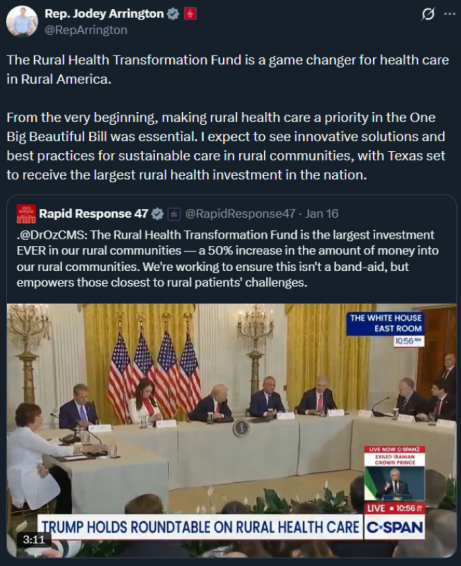This screenshot has width=461, height=566.
Task: Click Rapid Response 47's verified badge
Action: click(157, 214)
